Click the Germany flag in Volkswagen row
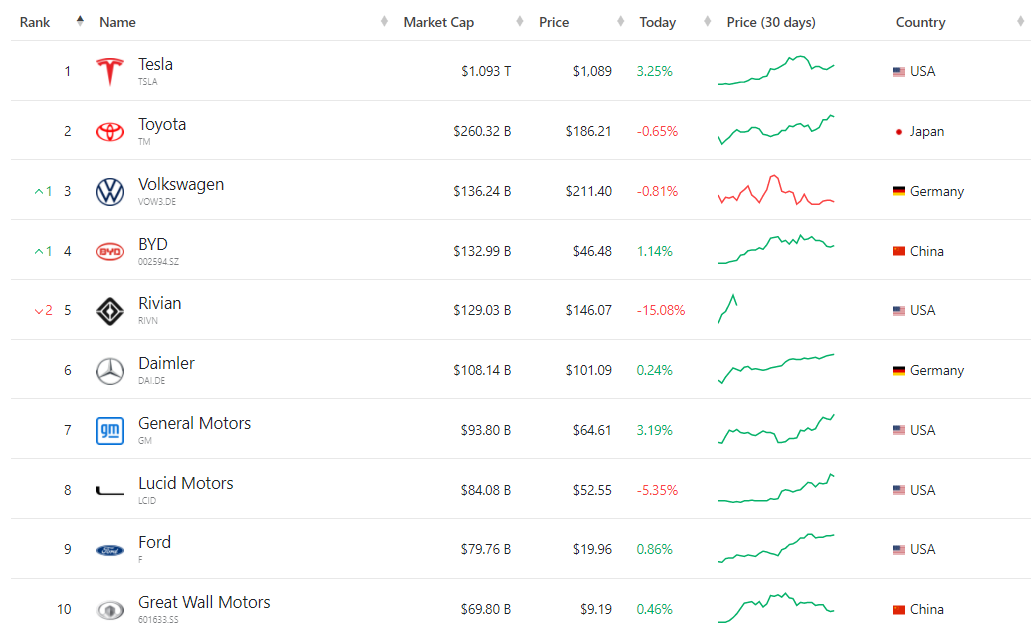The height and width of the screenshot is (633, 1035). point(898,191)
